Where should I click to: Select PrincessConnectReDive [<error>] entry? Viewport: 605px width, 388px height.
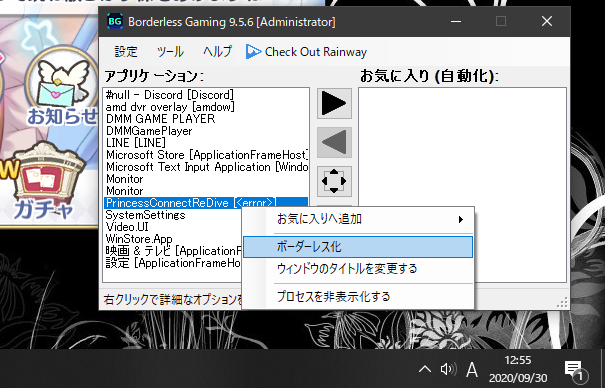206,202
